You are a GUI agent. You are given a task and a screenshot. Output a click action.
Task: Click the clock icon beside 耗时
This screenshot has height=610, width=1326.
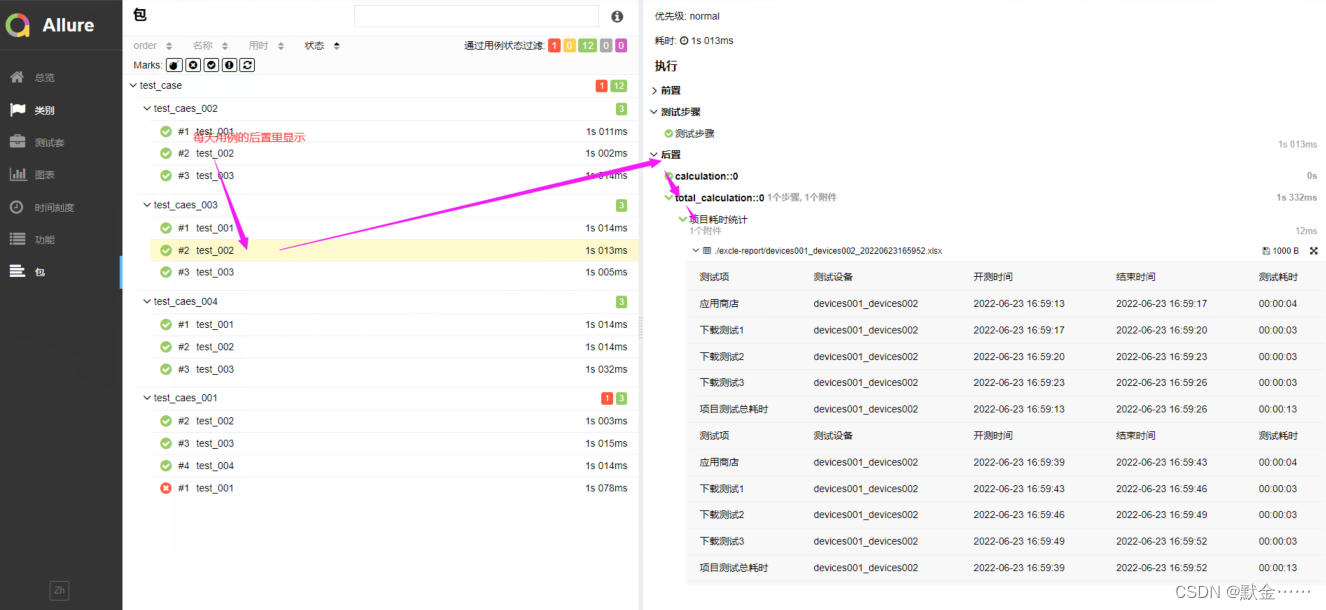point(684,41)
